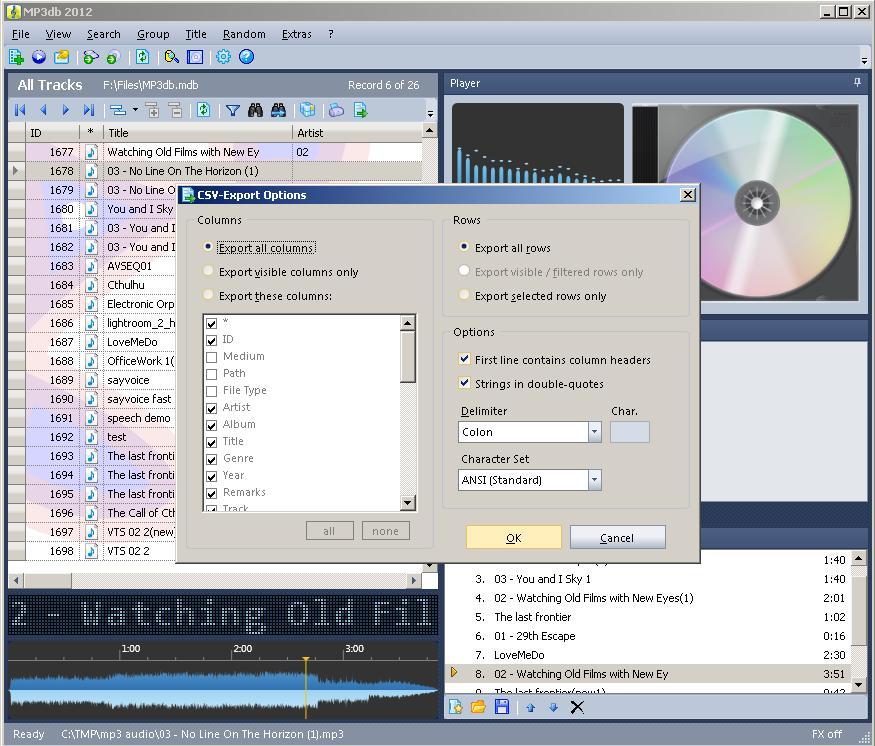The image size is (875, 746).
Task: Open the Extras menu
Action: 296,34
